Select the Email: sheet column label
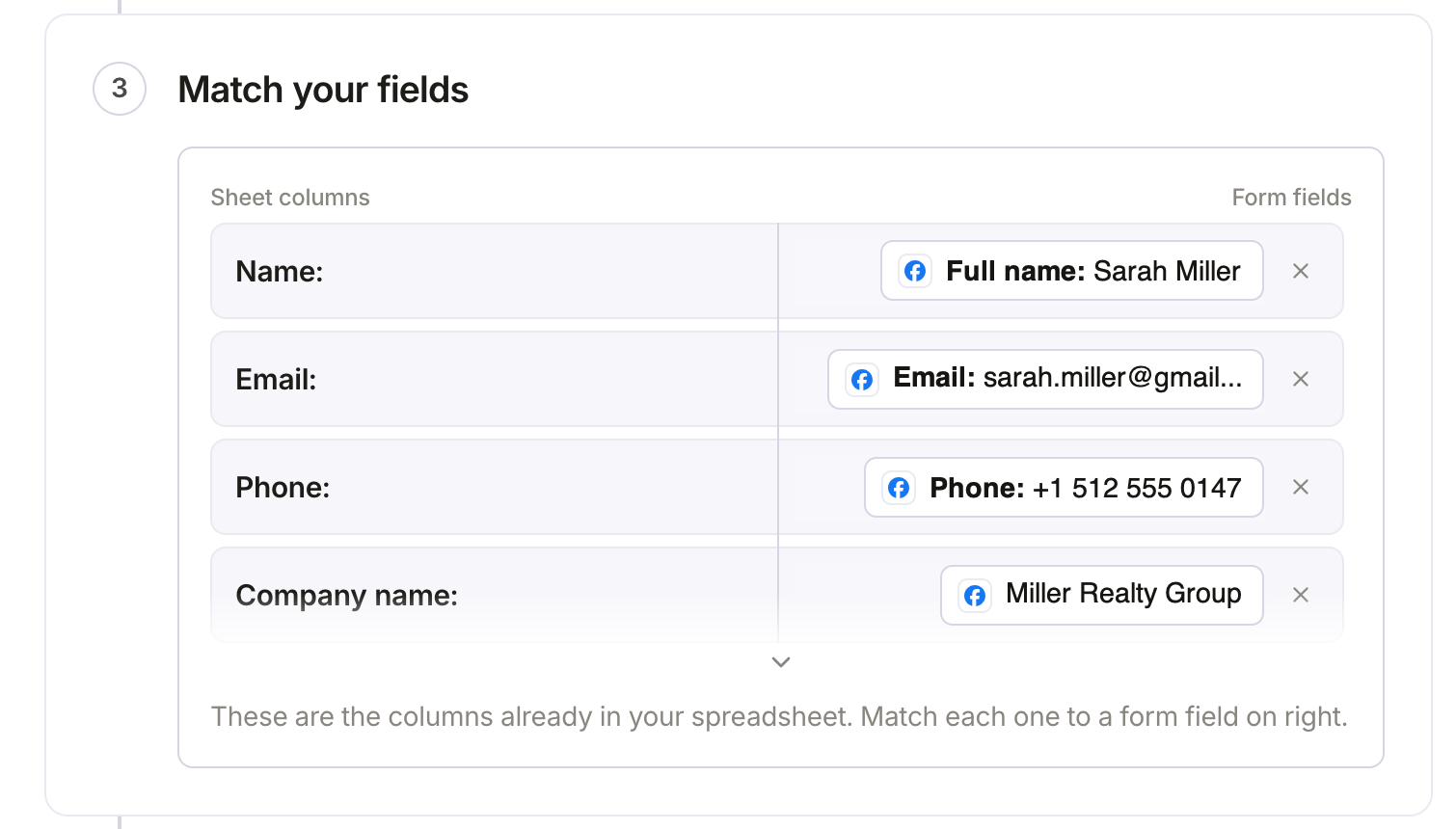Image resolution: width=1456 pixels, height=829 pixels. [276, 380]
